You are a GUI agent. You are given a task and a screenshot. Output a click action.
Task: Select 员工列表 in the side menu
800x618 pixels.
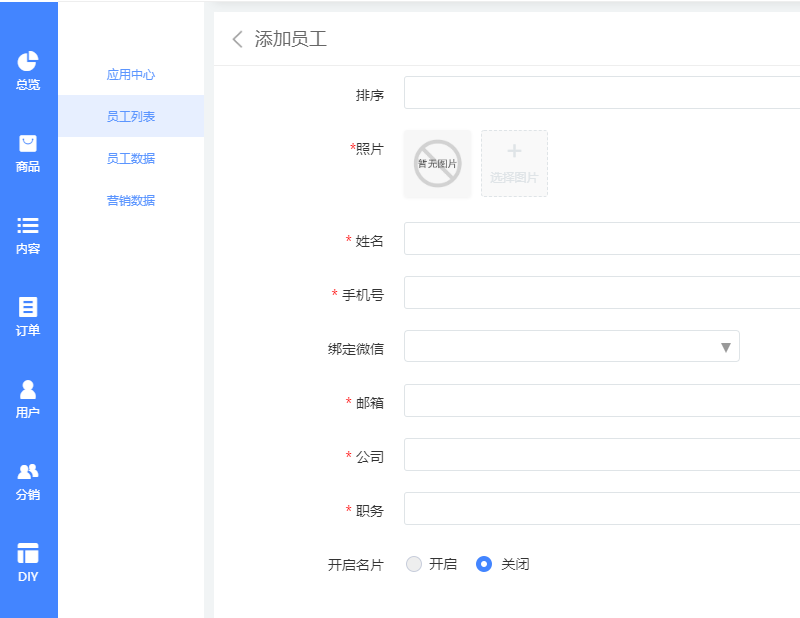click(x=131, y=116)
